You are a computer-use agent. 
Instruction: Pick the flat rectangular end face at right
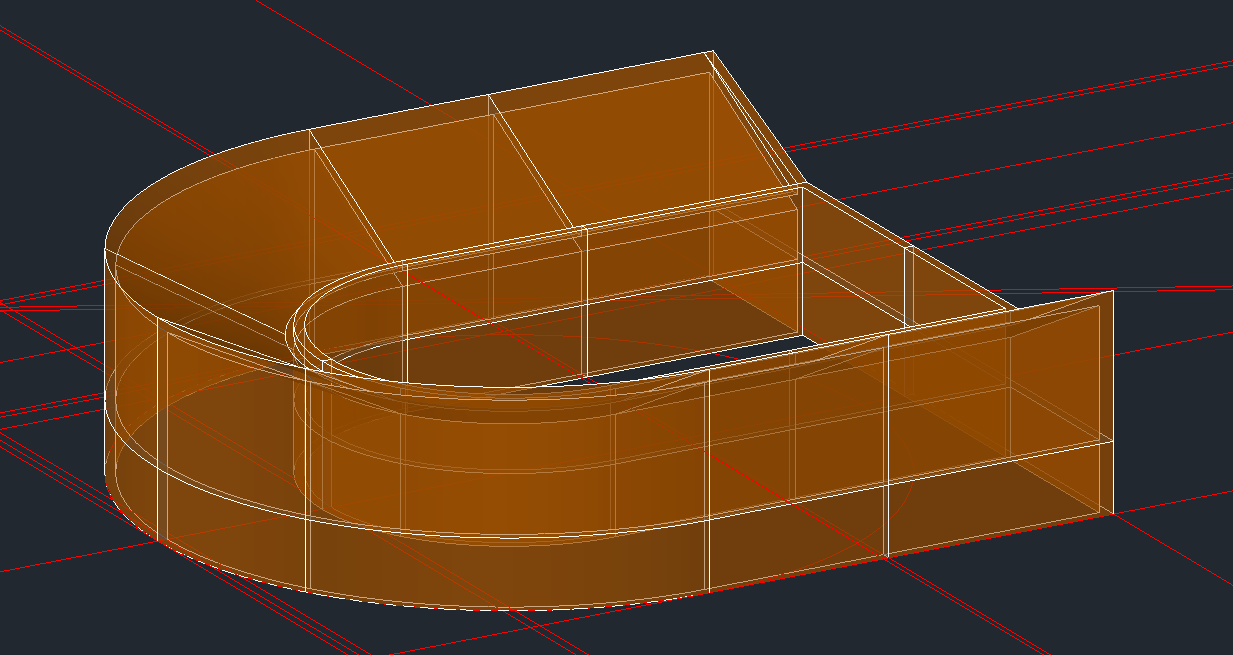[x=1000, y=425]
